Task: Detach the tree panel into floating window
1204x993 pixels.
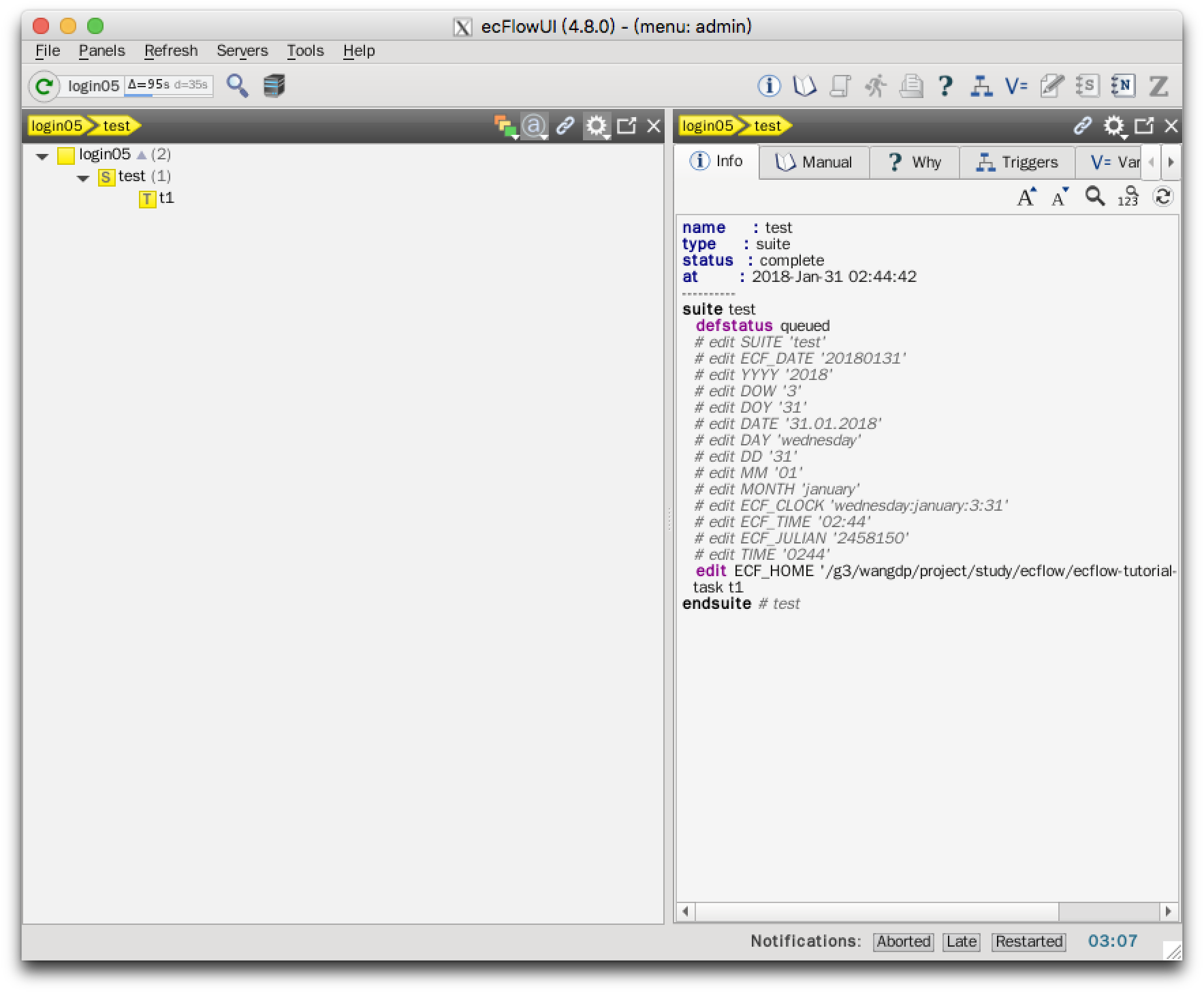Action: coord(627,126)
